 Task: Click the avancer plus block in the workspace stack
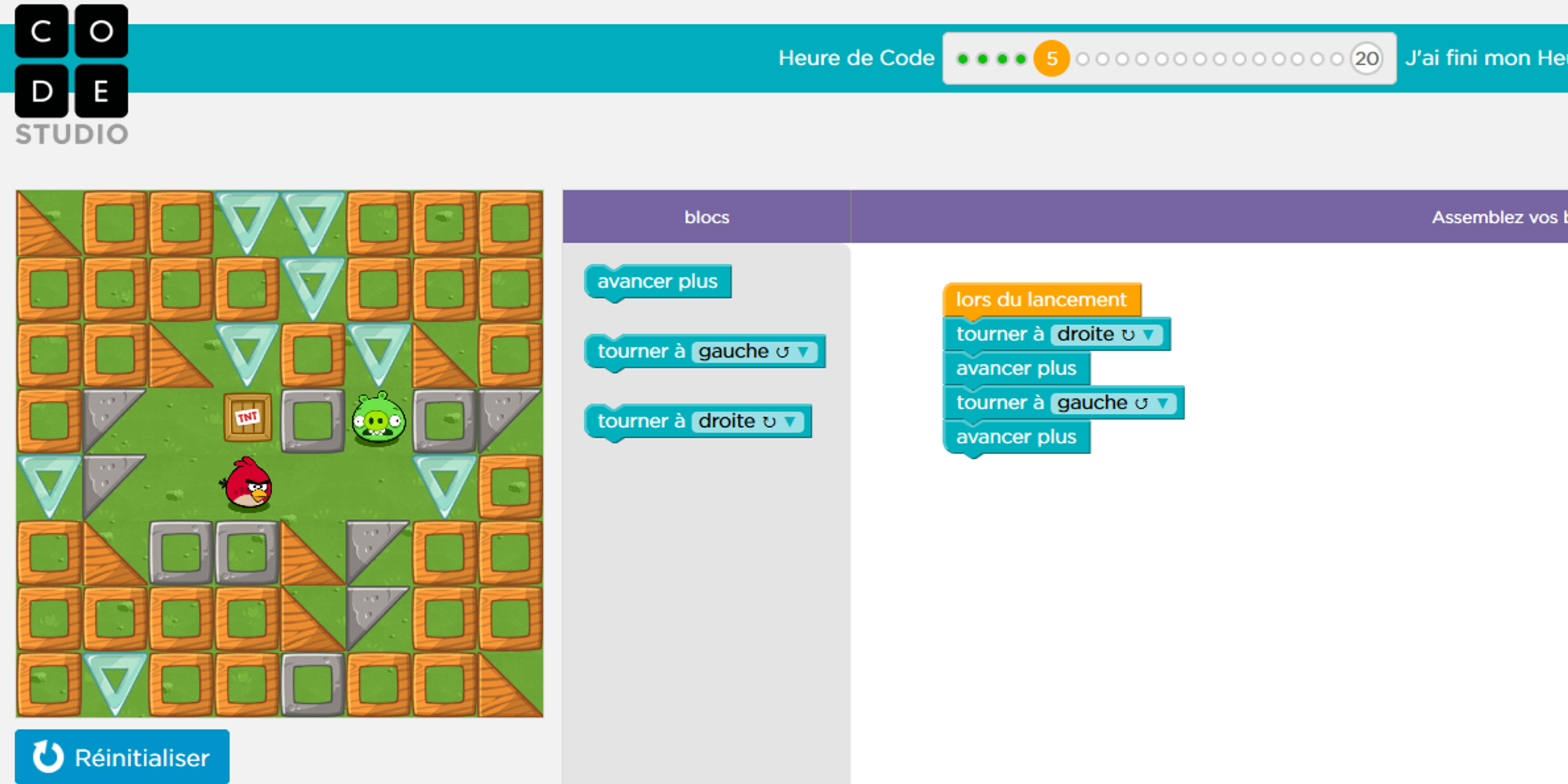pos(1016,367)
